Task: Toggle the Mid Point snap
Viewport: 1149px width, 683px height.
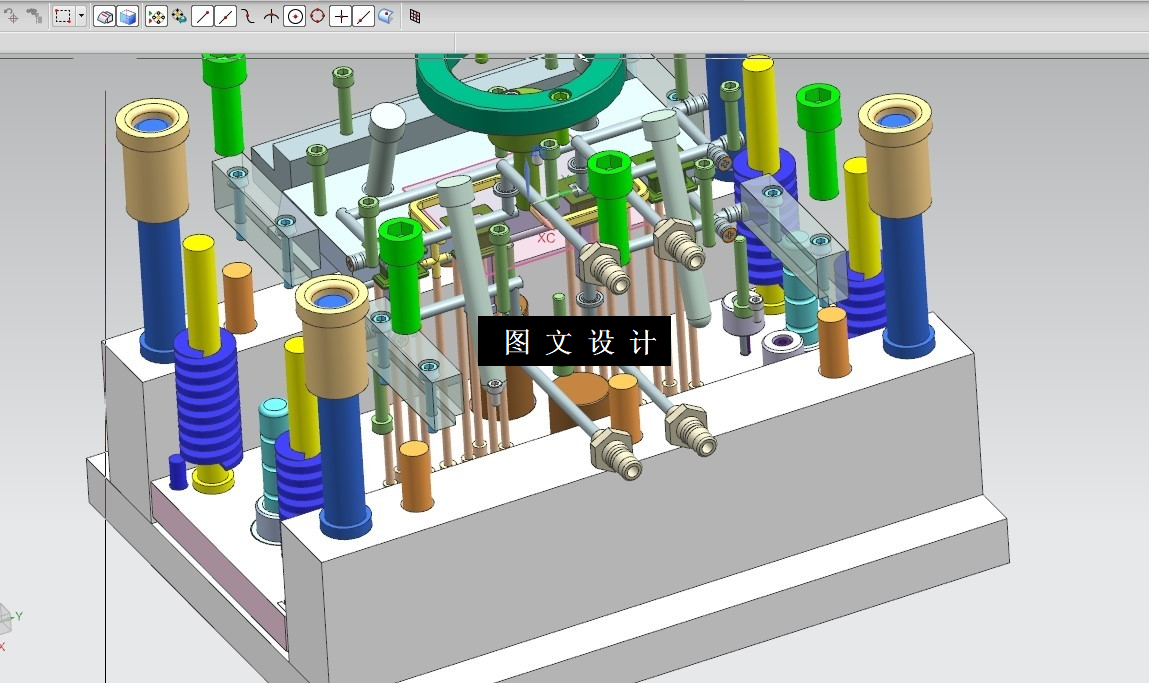Action: point(226,16)
